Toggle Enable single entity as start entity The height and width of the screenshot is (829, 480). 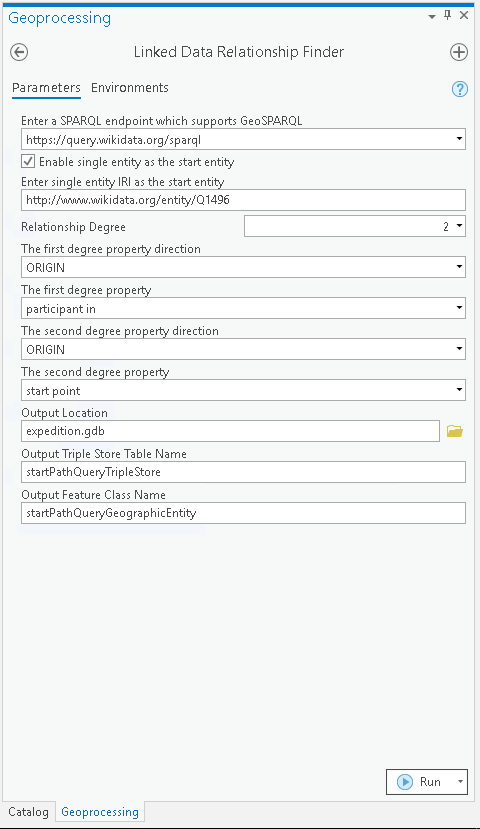28,161
